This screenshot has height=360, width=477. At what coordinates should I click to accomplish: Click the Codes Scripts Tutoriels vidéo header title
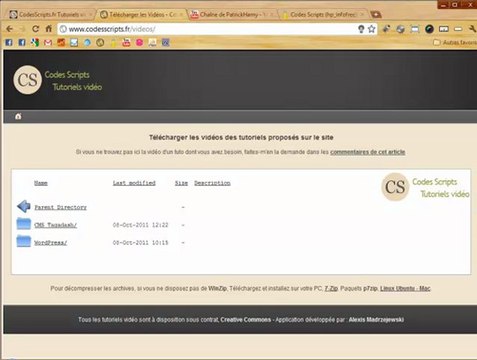(x=73, y=81)
